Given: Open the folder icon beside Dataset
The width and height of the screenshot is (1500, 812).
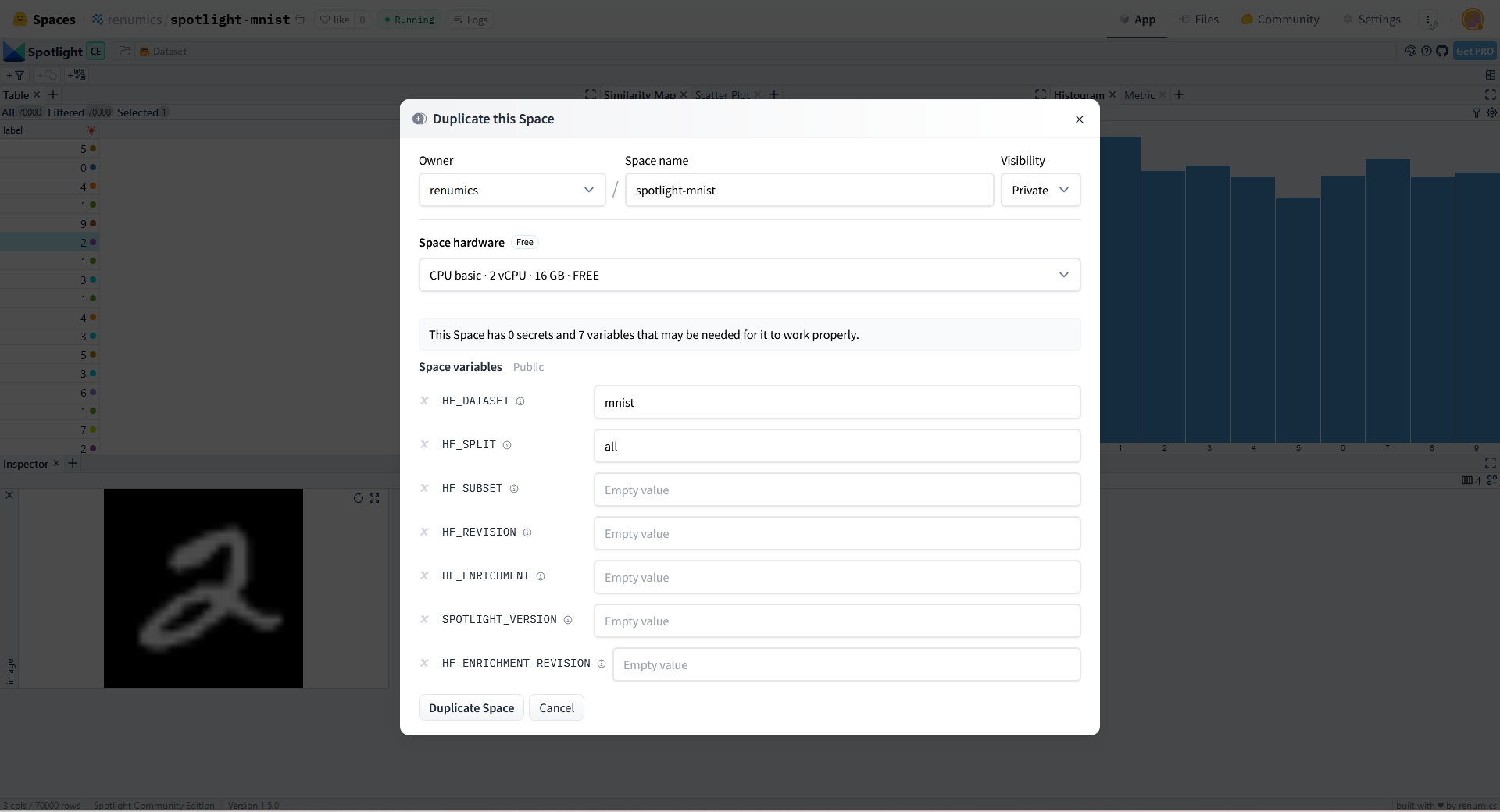Looking at the screenshot, I should 125,52.
